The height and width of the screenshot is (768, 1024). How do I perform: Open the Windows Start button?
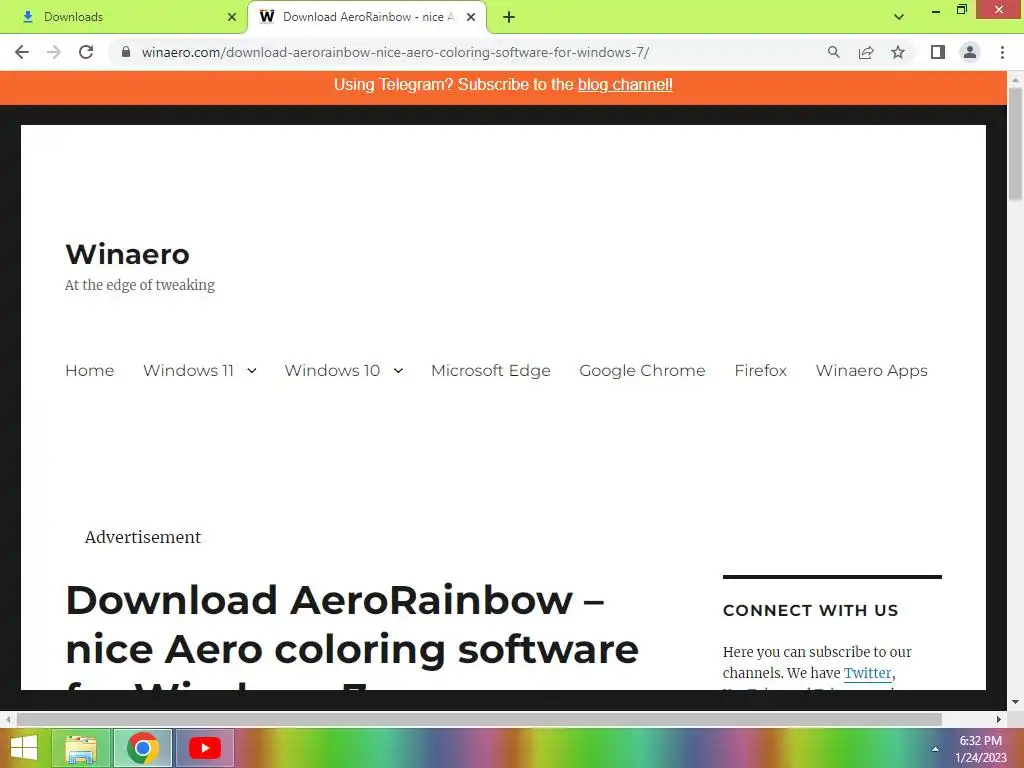coord(24,748)
